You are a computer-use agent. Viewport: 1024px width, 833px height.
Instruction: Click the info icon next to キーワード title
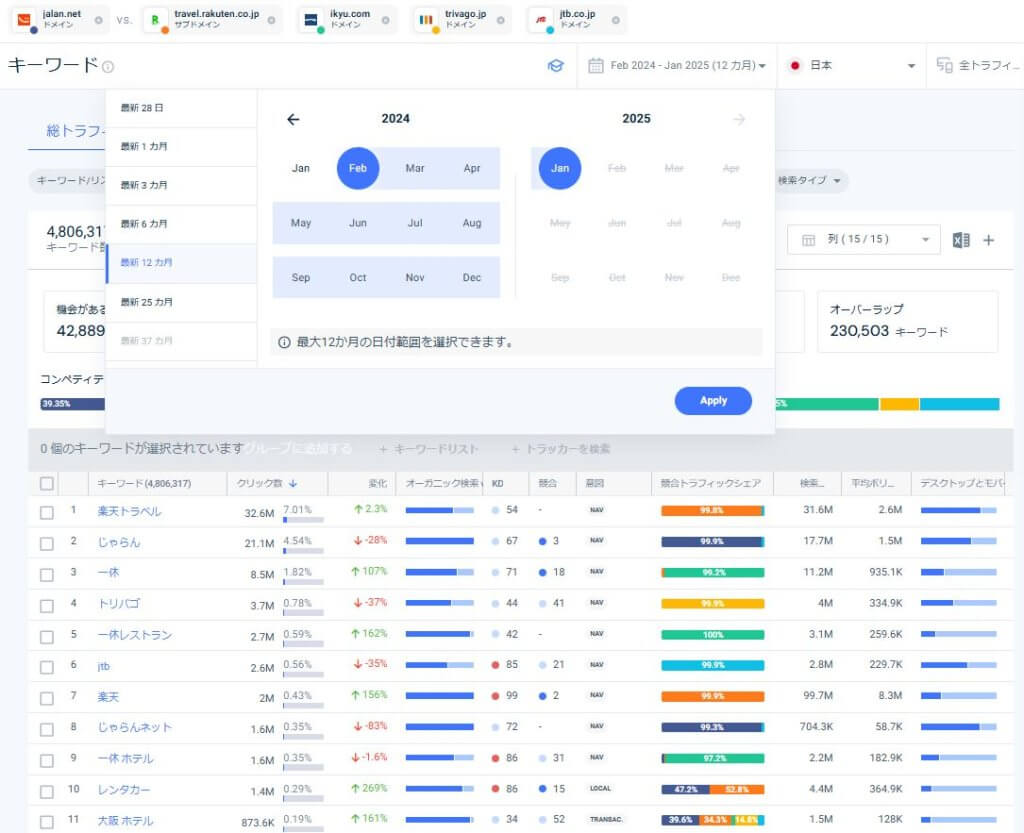click(x=108, y=67)
